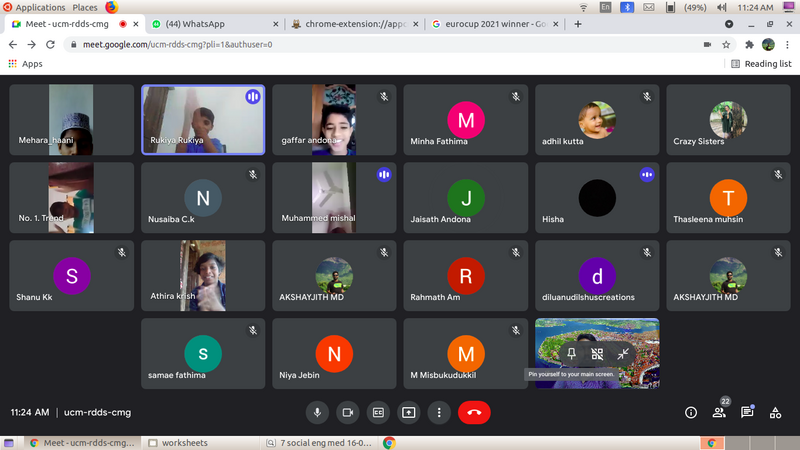
Task: Click the show desktop icon in taskbar
Action: pyautogui.click(x=9, y=443)
